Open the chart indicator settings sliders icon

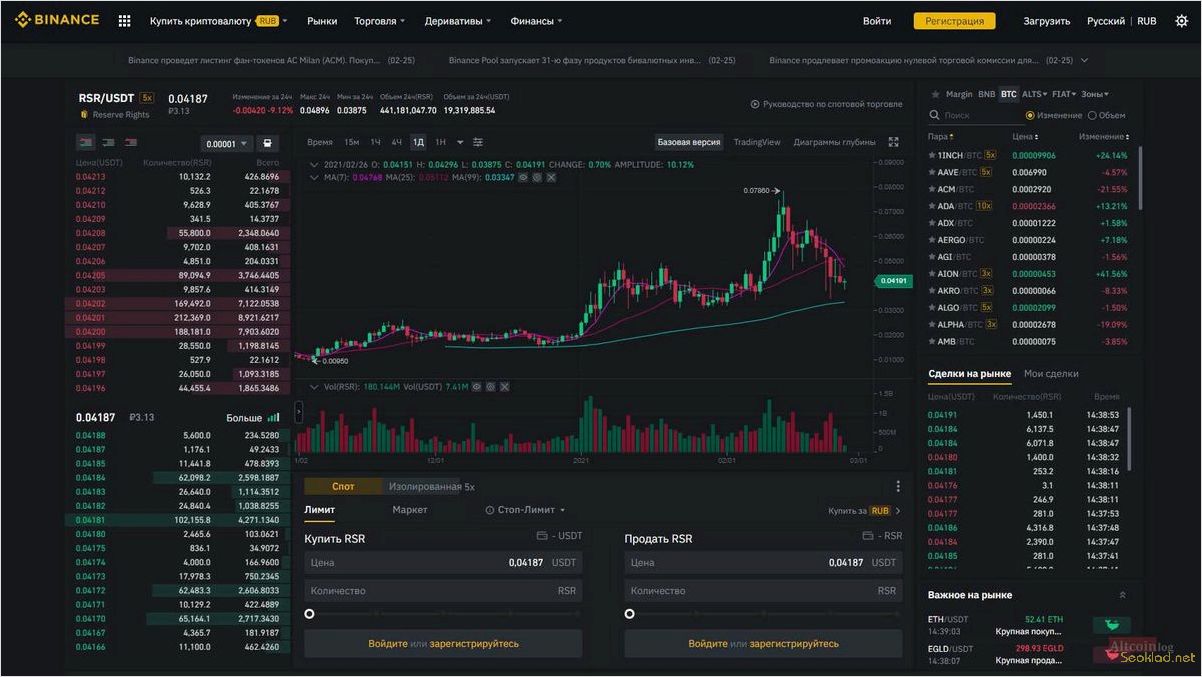click(478, 143)
